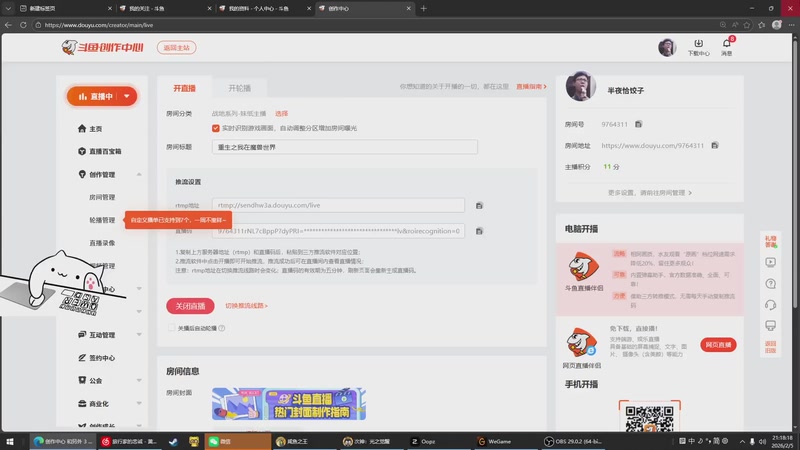Click the video play icon on right rail
The height and width of the screenshot is (450, 800).
click(770, 262)
